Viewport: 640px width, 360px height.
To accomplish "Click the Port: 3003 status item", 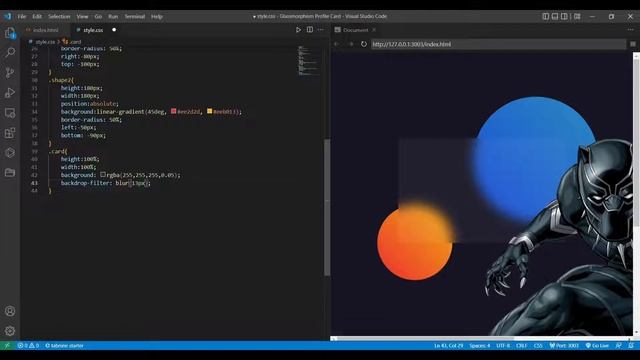I will pos(564,345).
